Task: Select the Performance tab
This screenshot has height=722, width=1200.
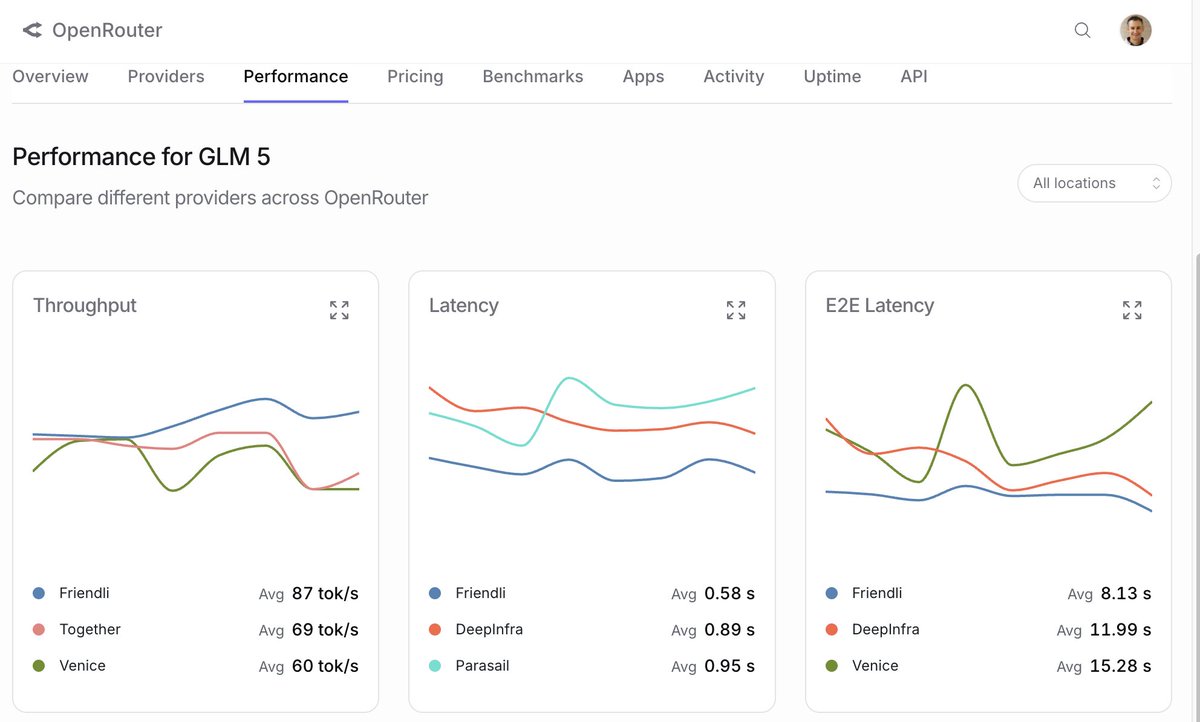Action: point(296,76)
